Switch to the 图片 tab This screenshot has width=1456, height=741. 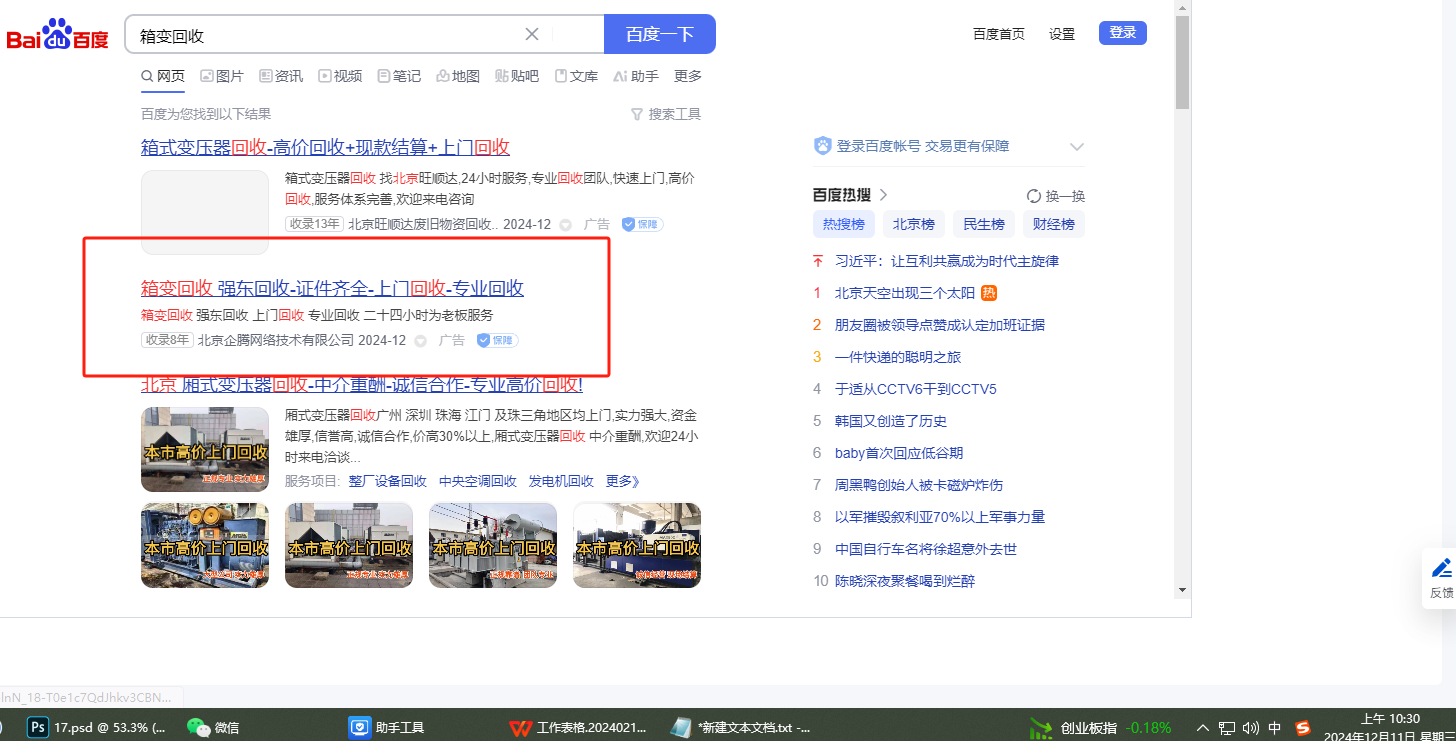222,76
